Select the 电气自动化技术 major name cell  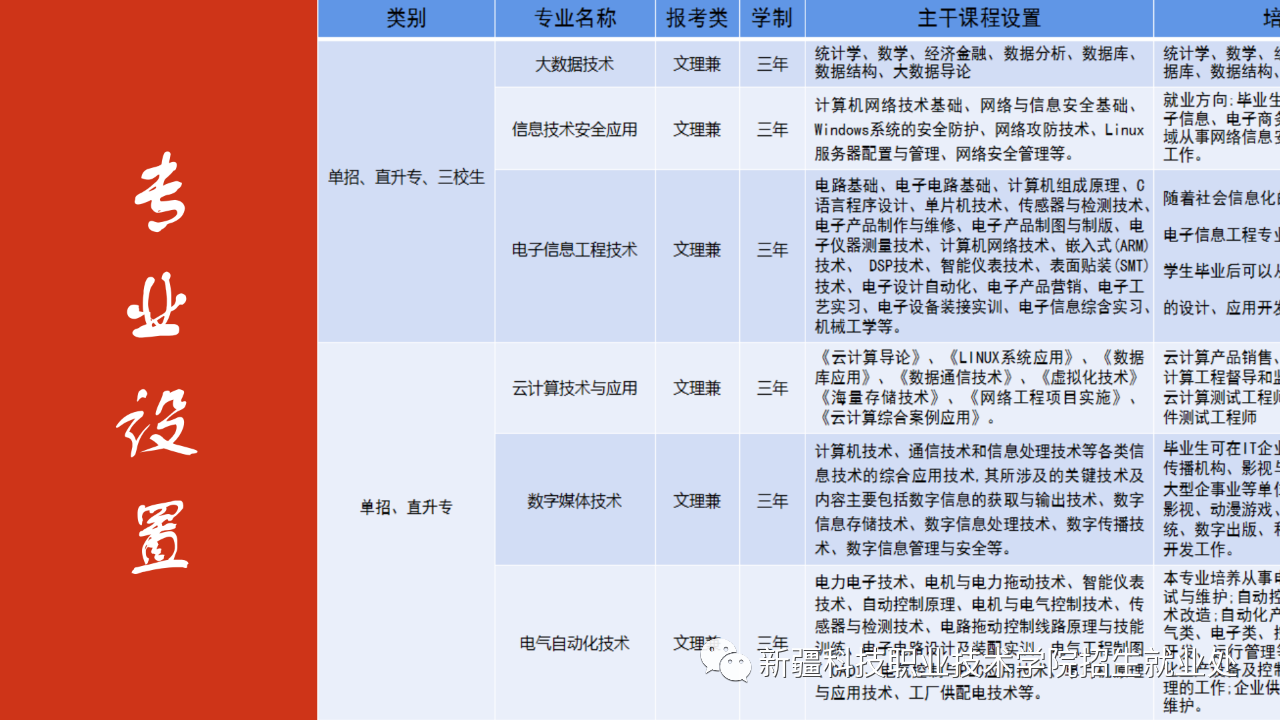[575, 643]
